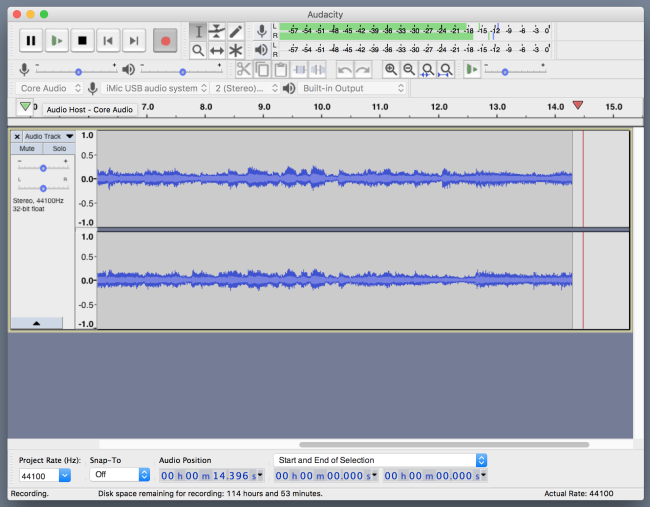This screenshot has width=650, height=507.
Task: Open the Audio Position format arrow
Action: point(260,474)
